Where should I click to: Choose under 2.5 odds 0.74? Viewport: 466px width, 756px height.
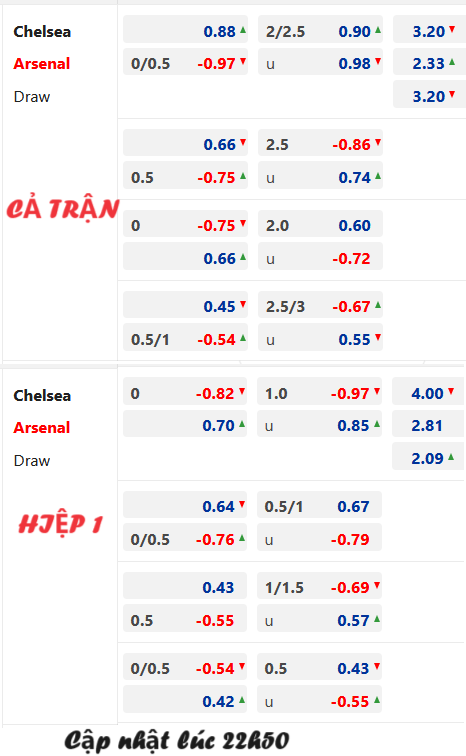pos(320,177)
